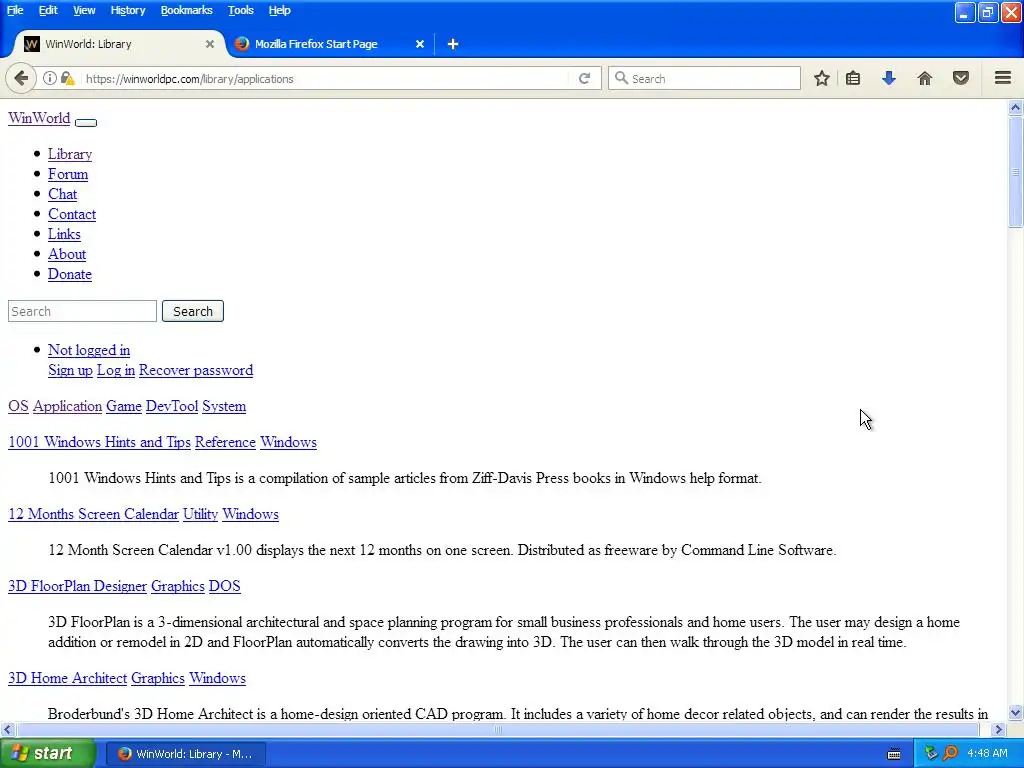
Task: Open the Chat link
Action: coord(62,195)
